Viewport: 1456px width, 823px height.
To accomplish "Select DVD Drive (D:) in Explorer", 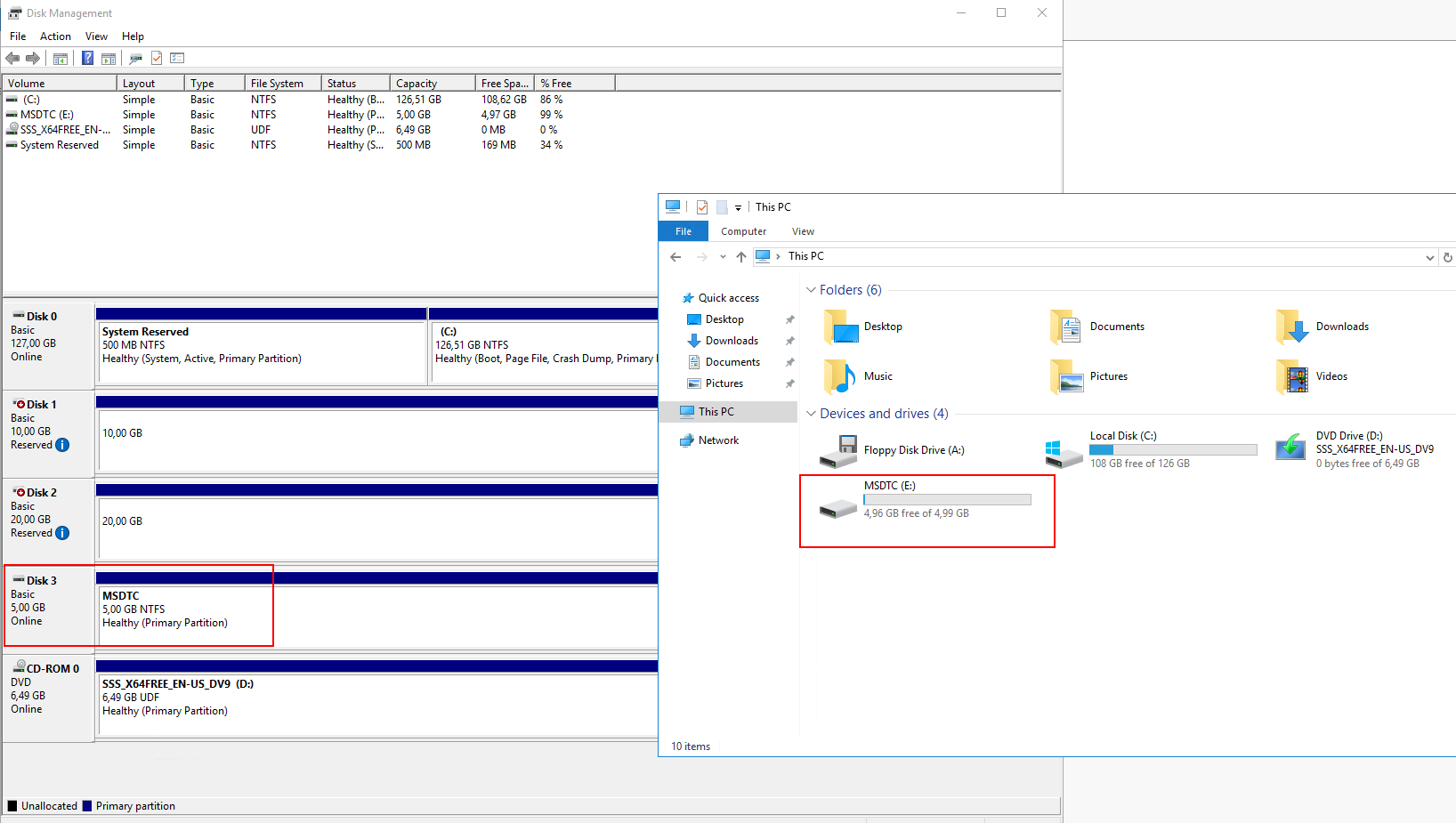I will (x=1355, y=450).
